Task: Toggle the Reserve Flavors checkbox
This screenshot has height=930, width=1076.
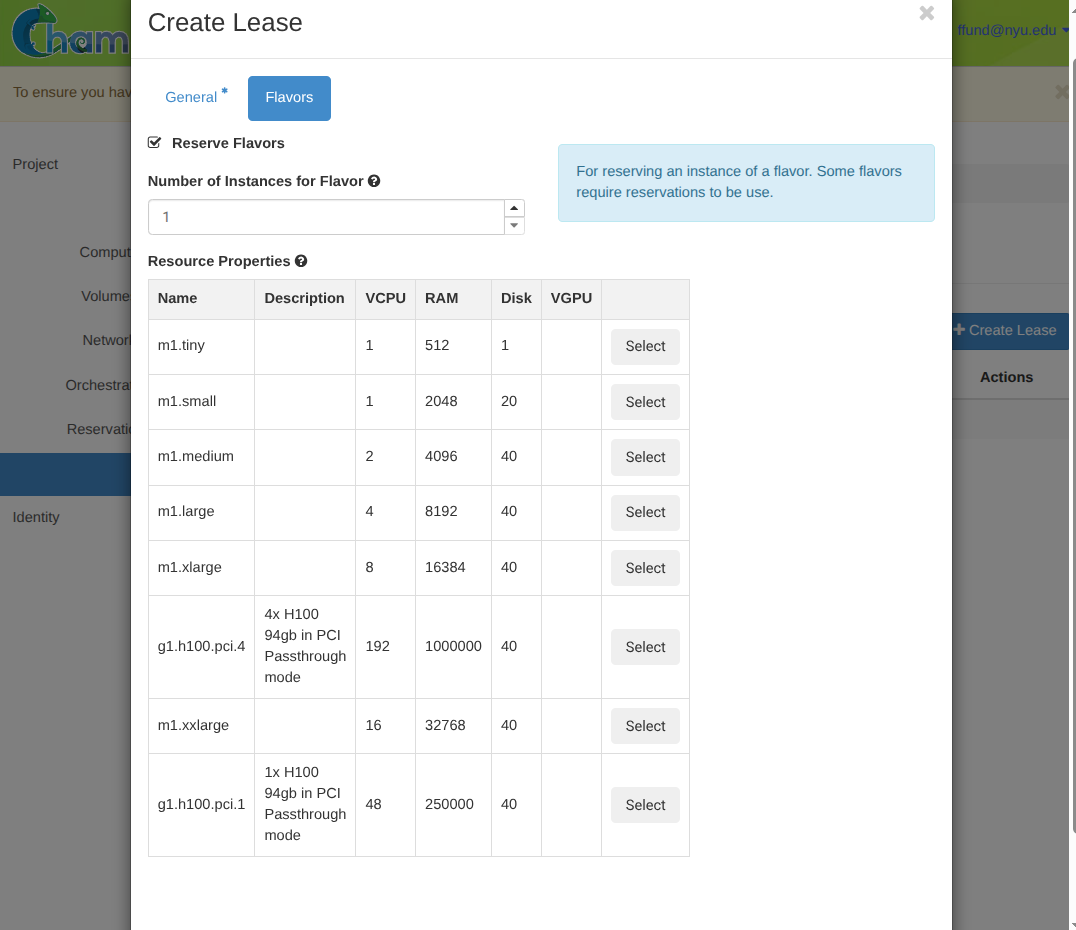Action: (155, 143)
